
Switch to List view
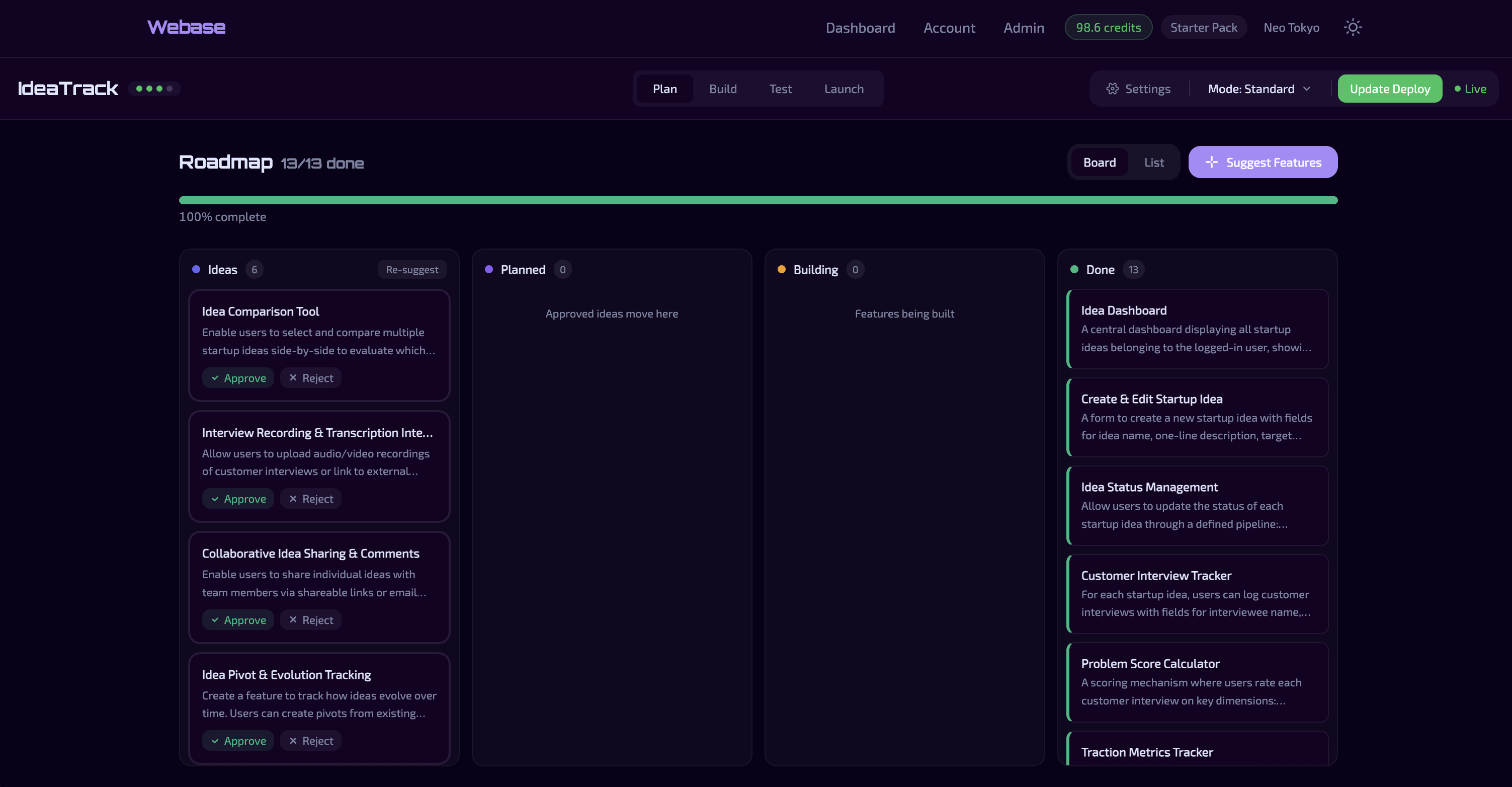1153,162
